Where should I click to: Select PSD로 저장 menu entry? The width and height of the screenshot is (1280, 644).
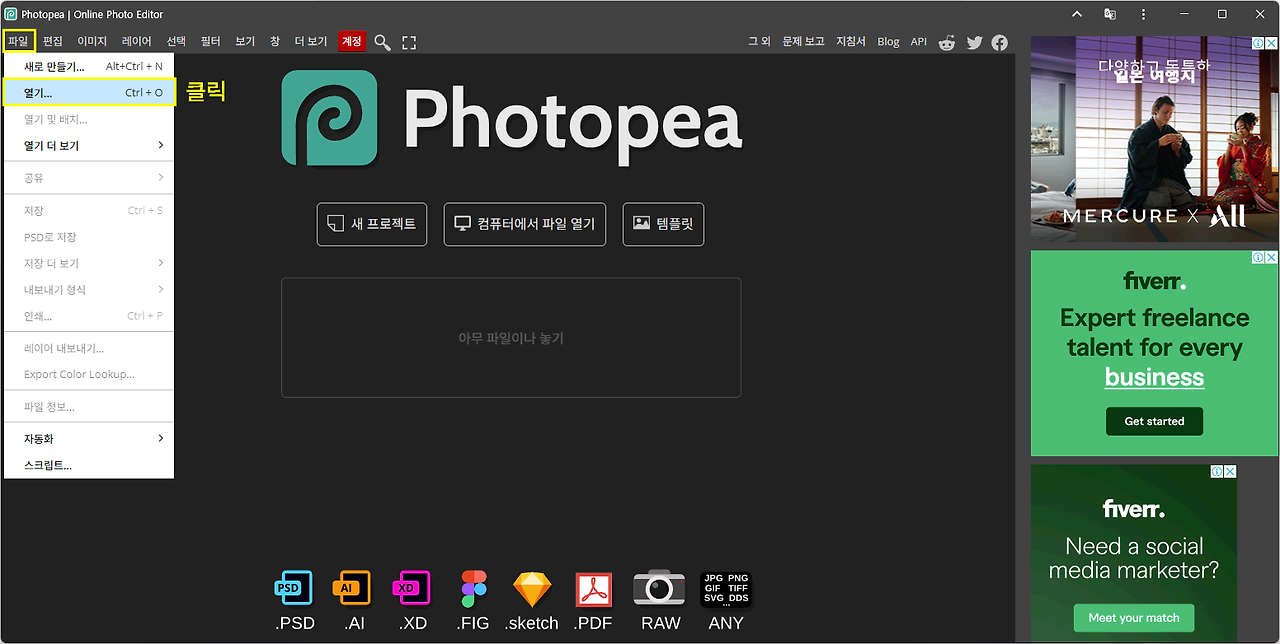(90, 237)
